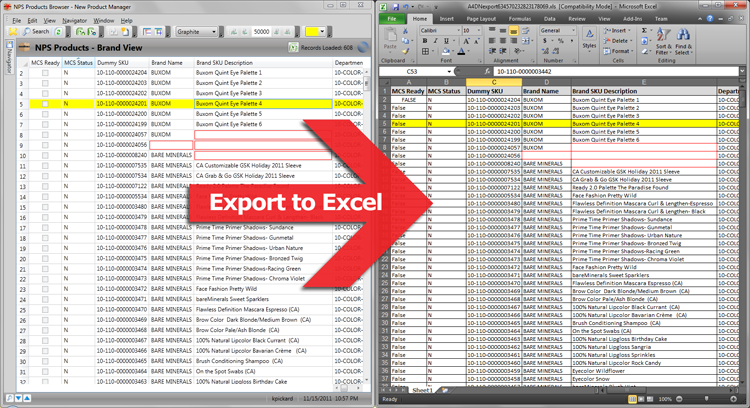This screenshot has width=750, height=408.
Task: Toggle Italic formatting in Excel
Action: (x=435, y=41)
